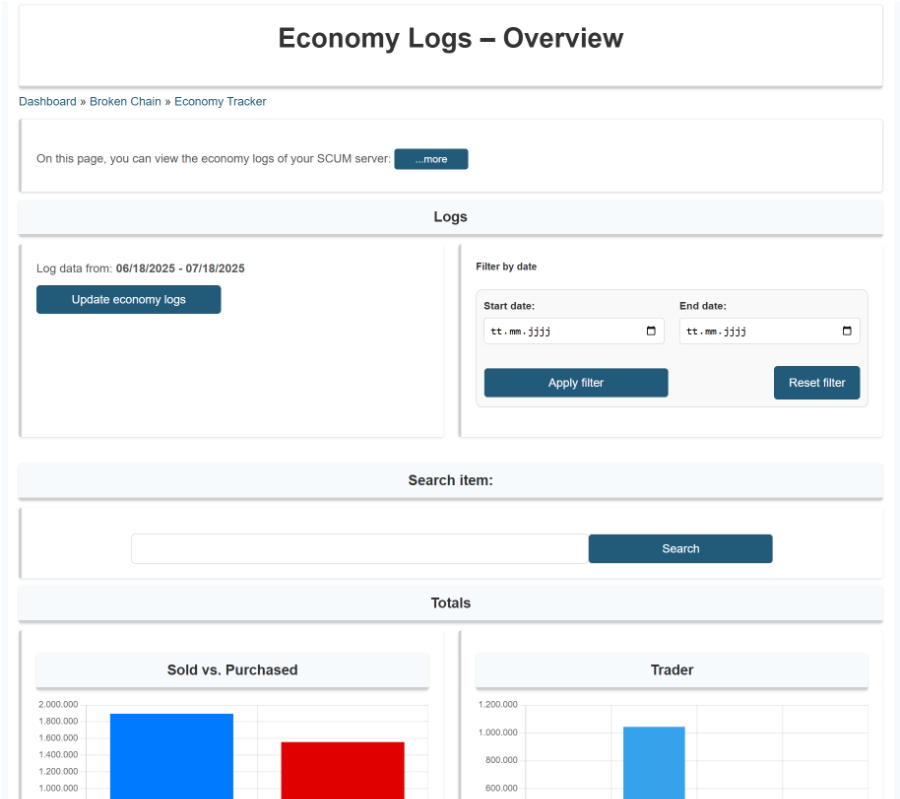Open the Economy Tracker breadcrumb link
Viewport: 900px width, 799px height.
pyautogui.click(x=220, y=101)
